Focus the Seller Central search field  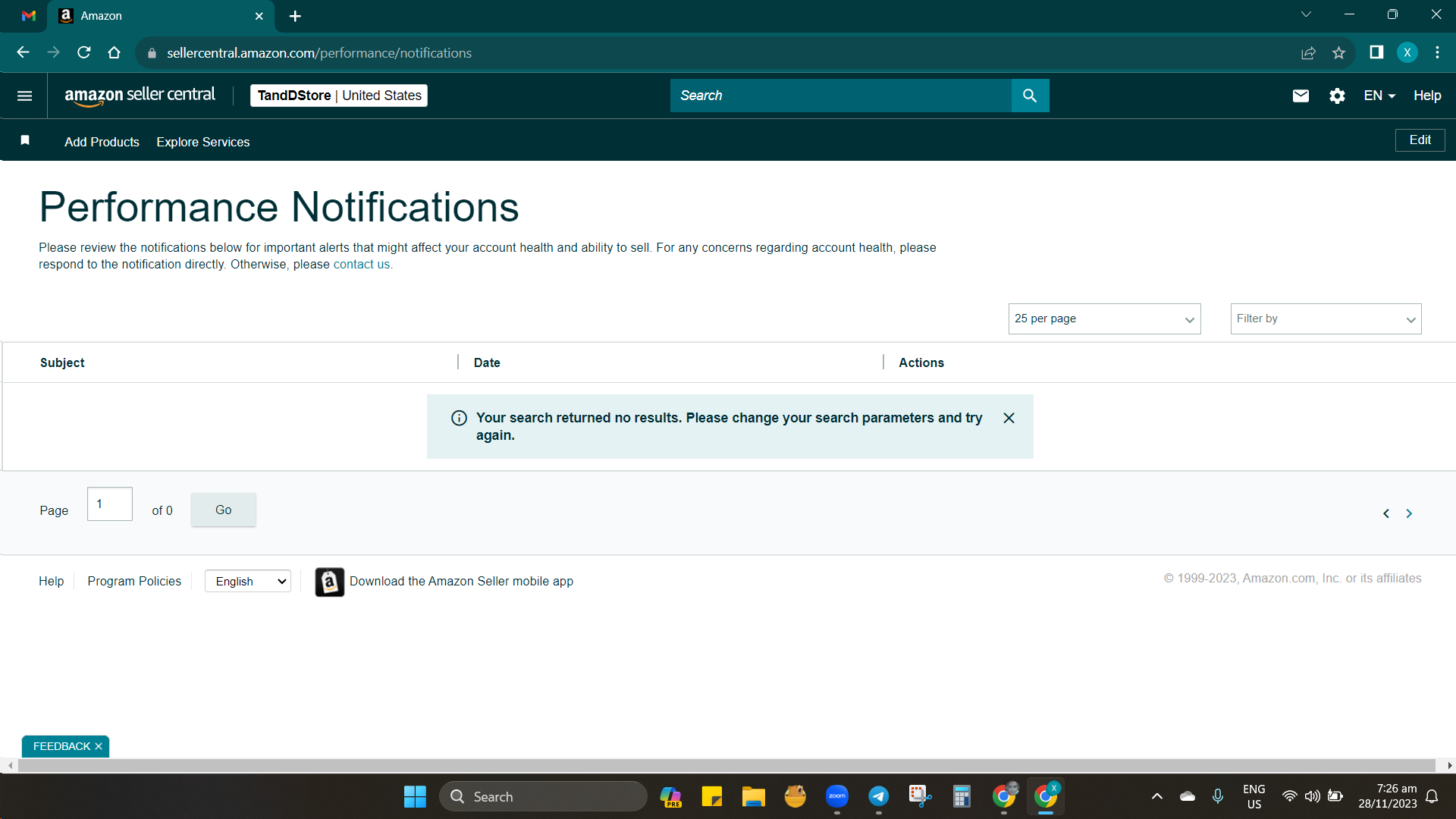(x=840, y=96)
